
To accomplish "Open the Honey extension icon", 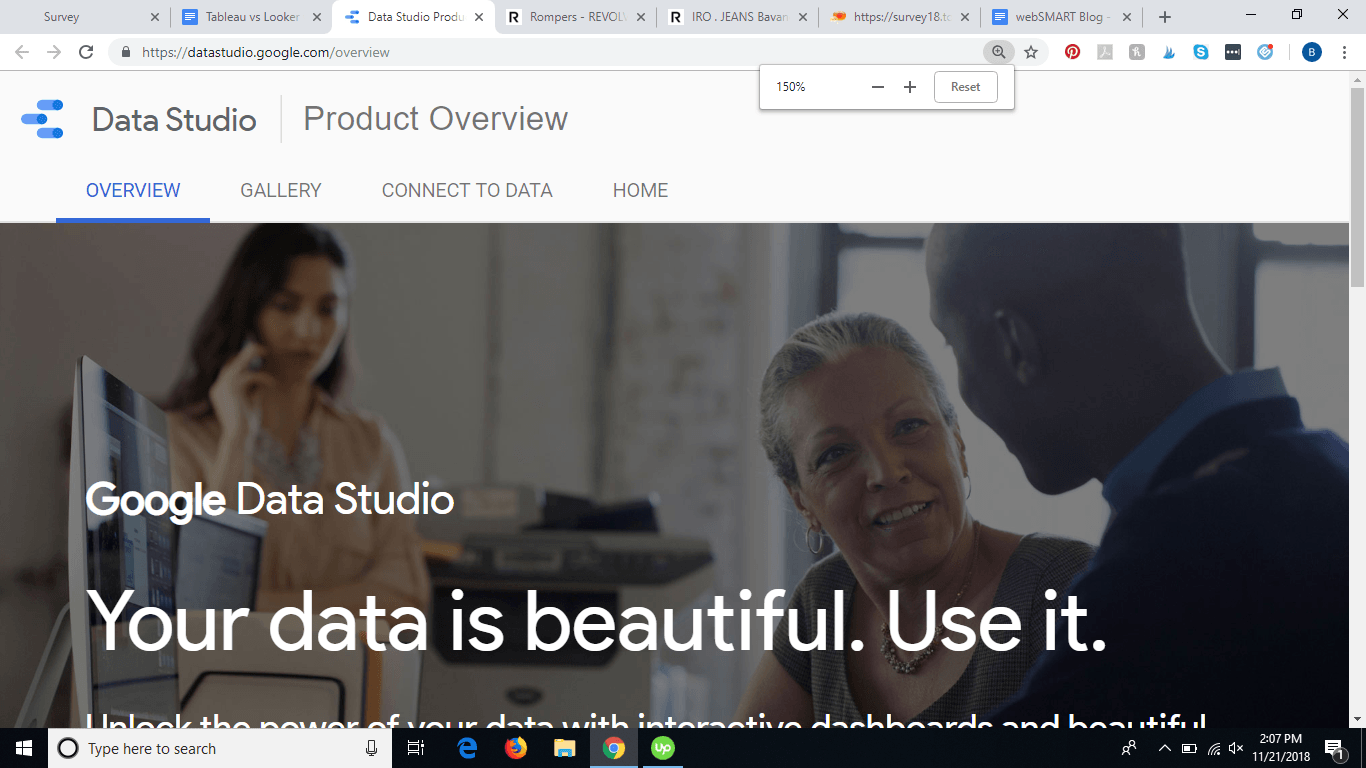I will (1137, 52).
